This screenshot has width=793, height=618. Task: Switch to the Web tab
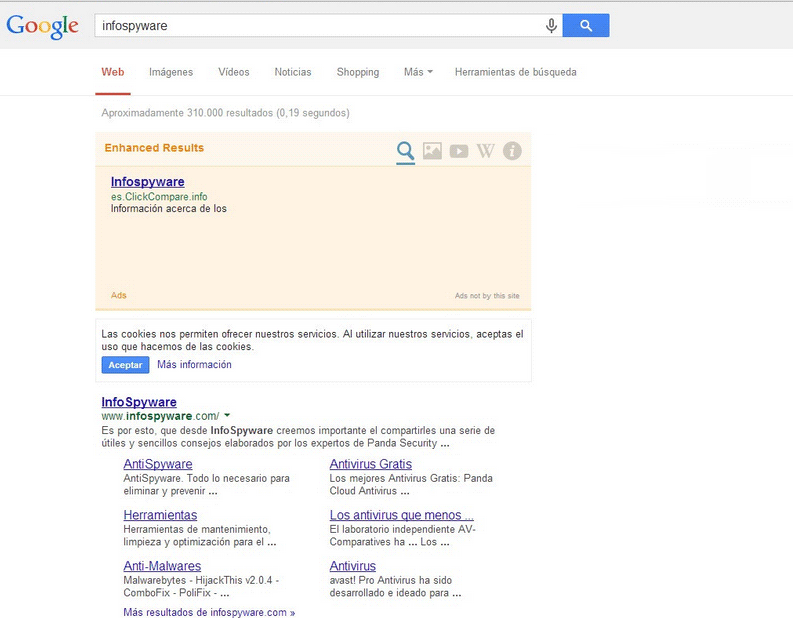pos(113,72)
